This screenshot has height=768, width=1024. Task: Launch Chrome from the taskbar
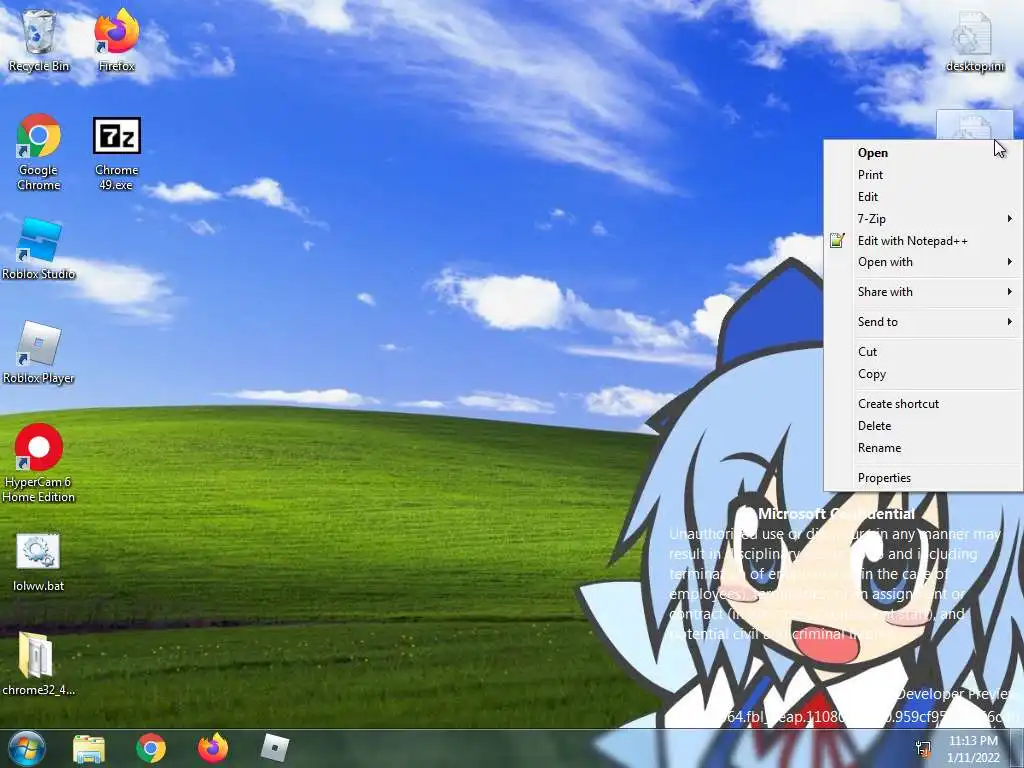pos(151,749)
